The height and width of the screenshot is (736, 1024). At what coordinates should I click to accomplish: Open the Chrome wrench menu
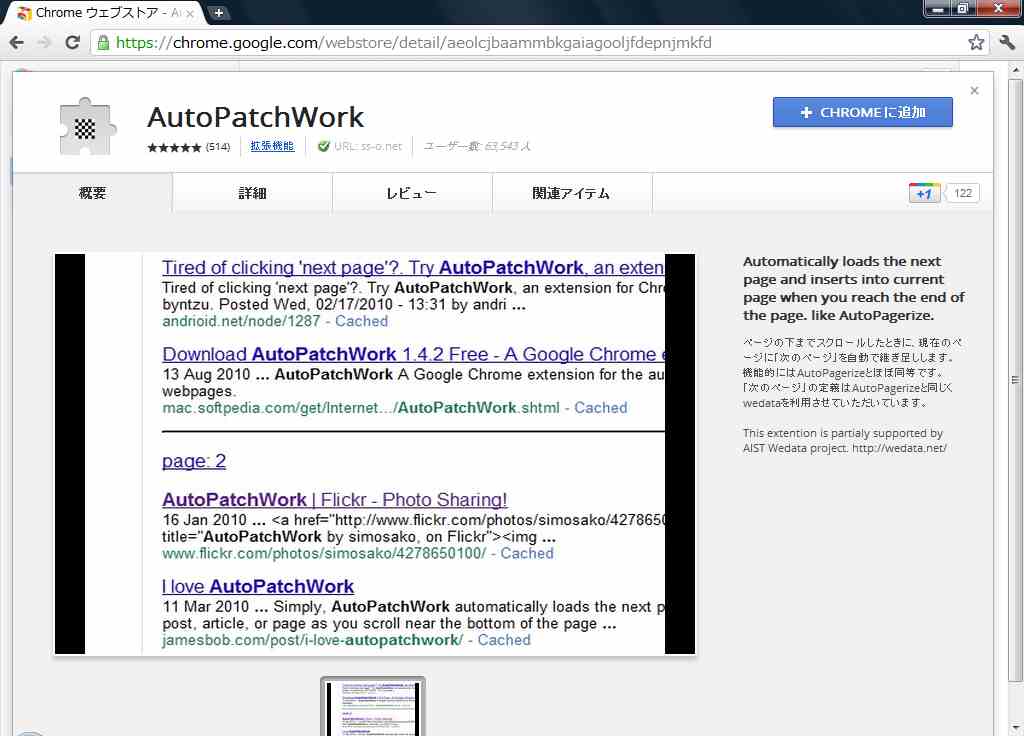point(1006,42)
